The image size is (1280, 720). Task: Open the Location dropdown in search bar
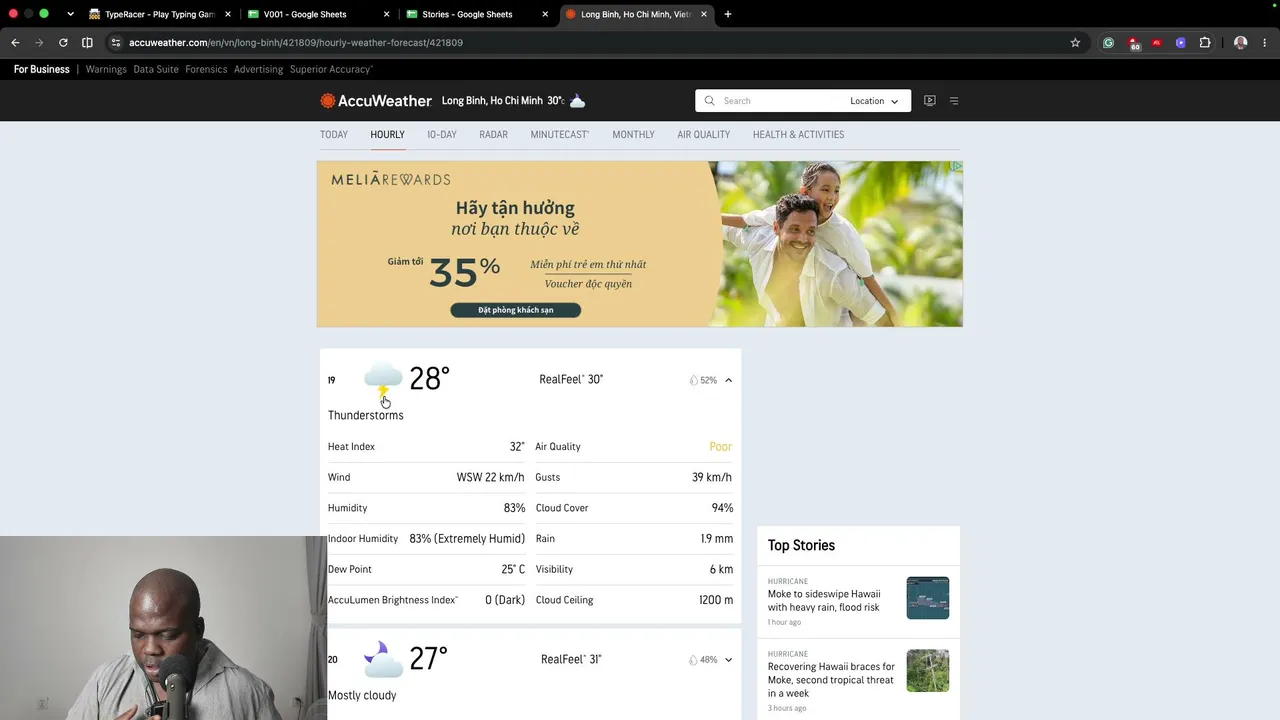pos(874,101)
